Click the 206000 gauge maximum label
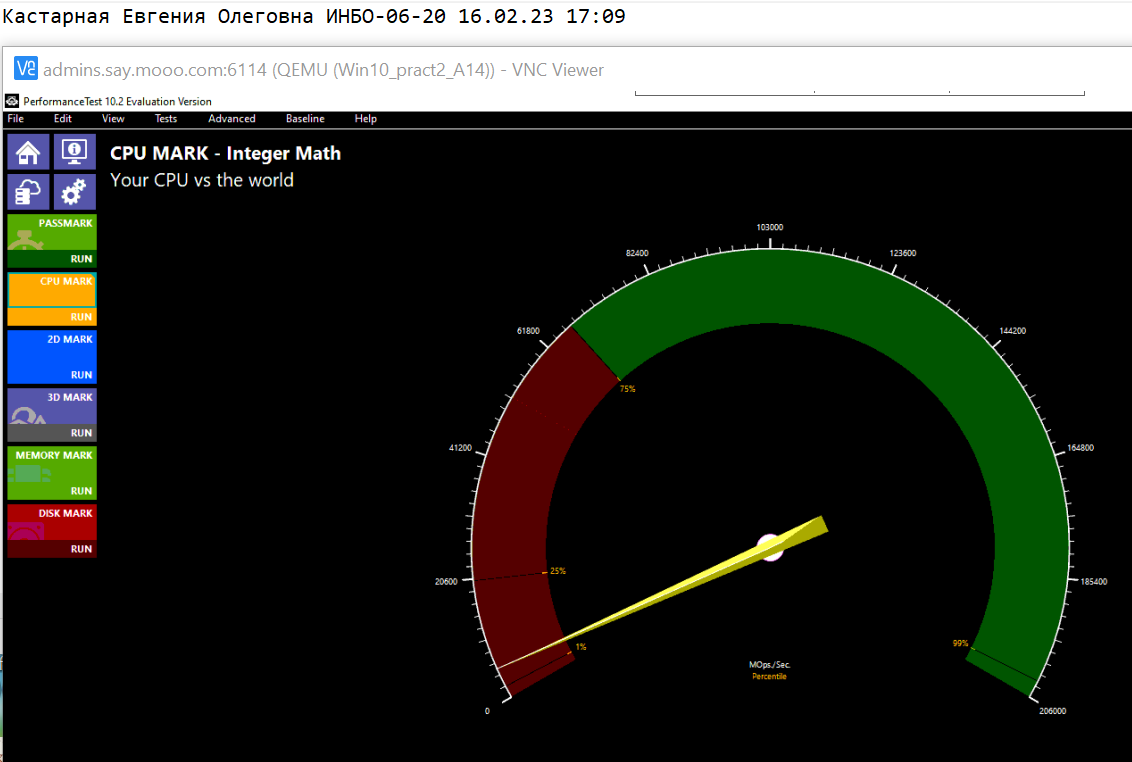The height and width of the screenshot is (762, 1132). pos(1053,711)
